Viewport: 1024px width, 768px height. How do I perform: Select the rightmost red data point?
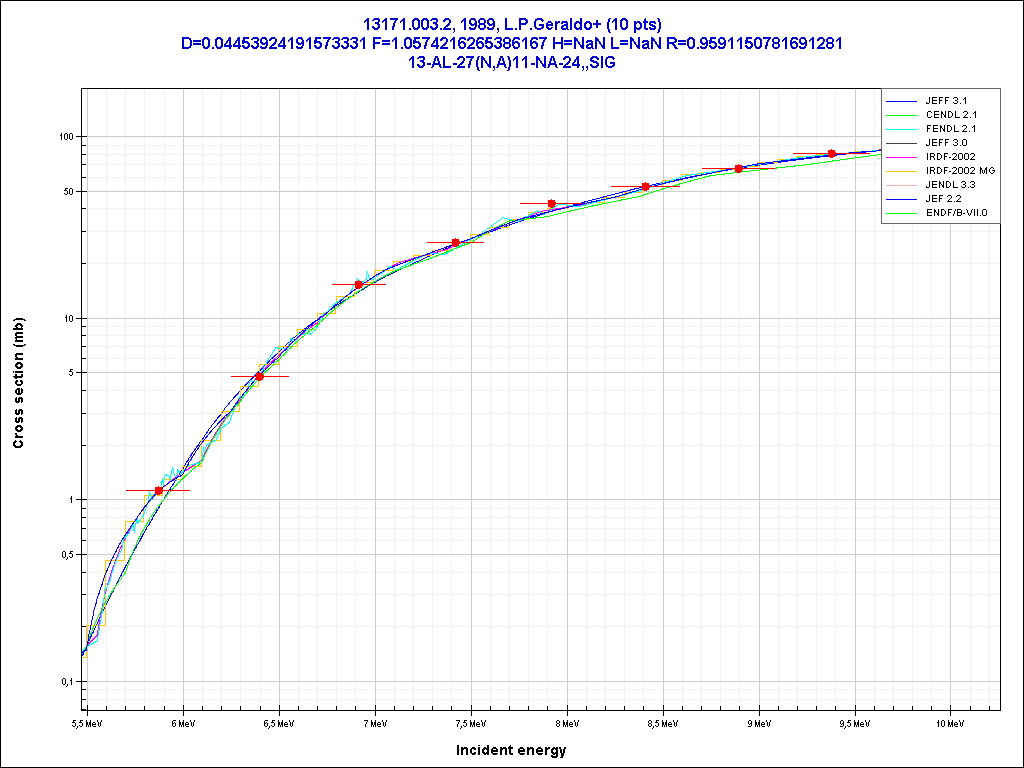coord(832,153)
